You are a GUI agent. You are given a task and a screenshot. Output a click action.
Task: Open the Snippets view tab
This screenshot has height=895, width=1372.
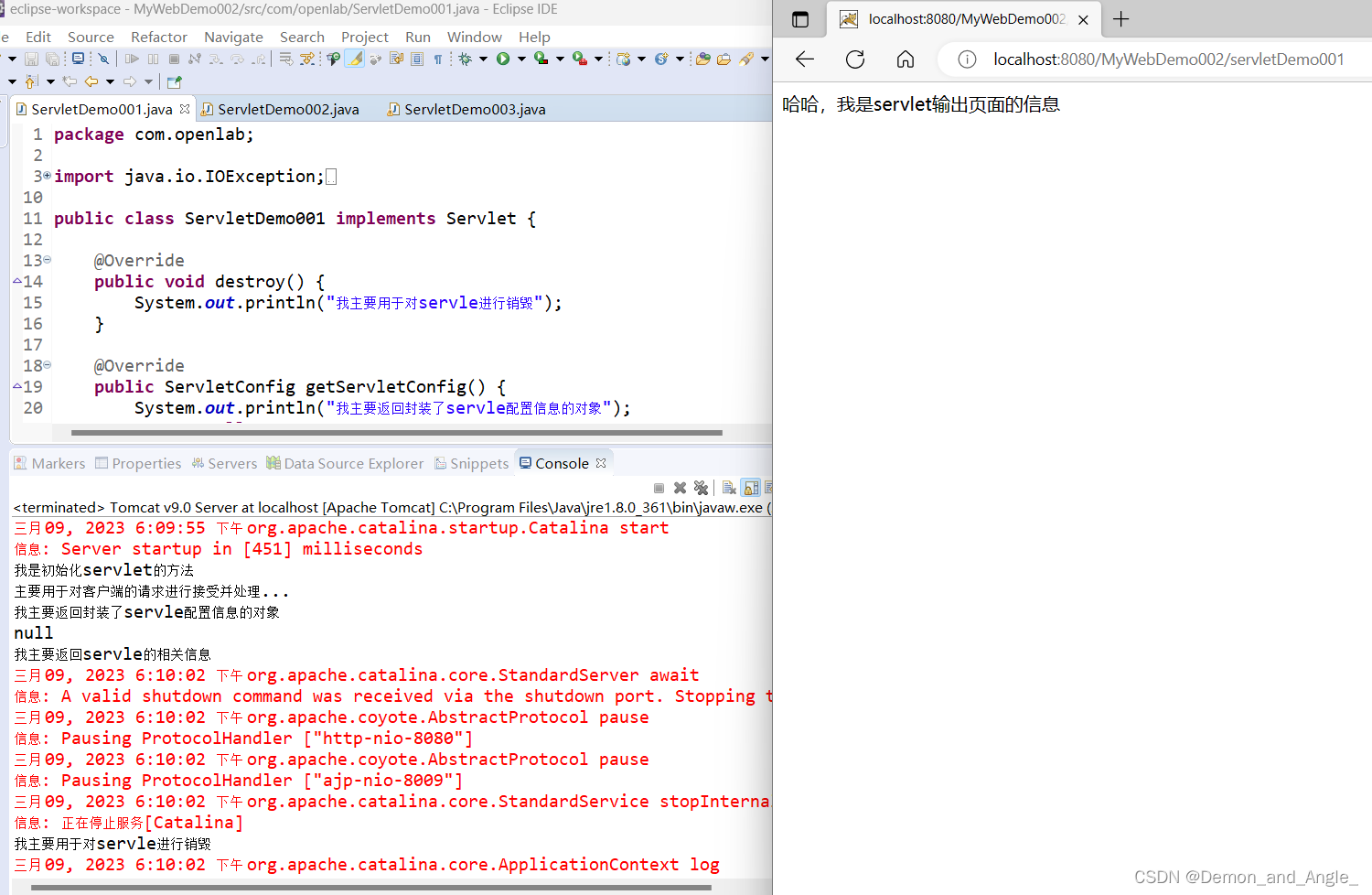[x=471, y=463]
